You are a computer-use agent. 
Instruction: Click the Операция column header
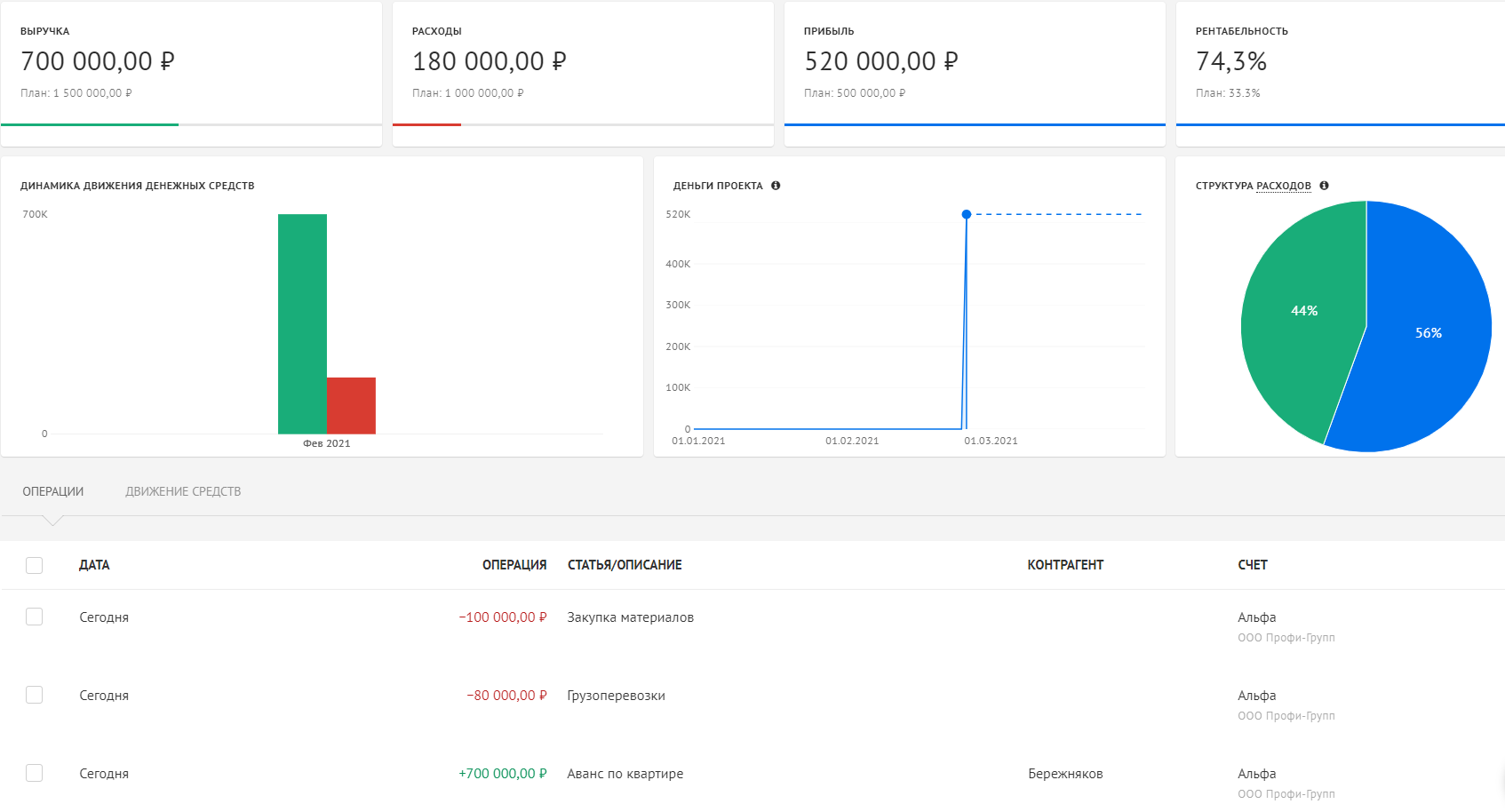pyautogui.click(x=514, y=565)
